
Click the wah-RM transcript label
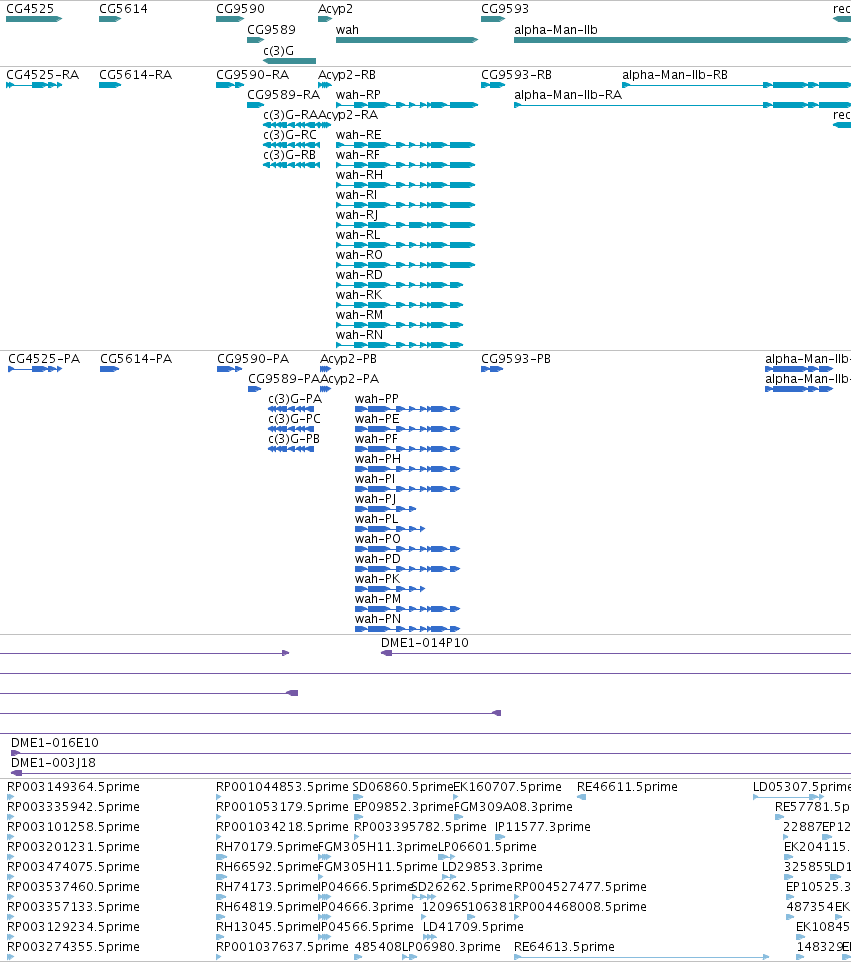click(360, 315)
